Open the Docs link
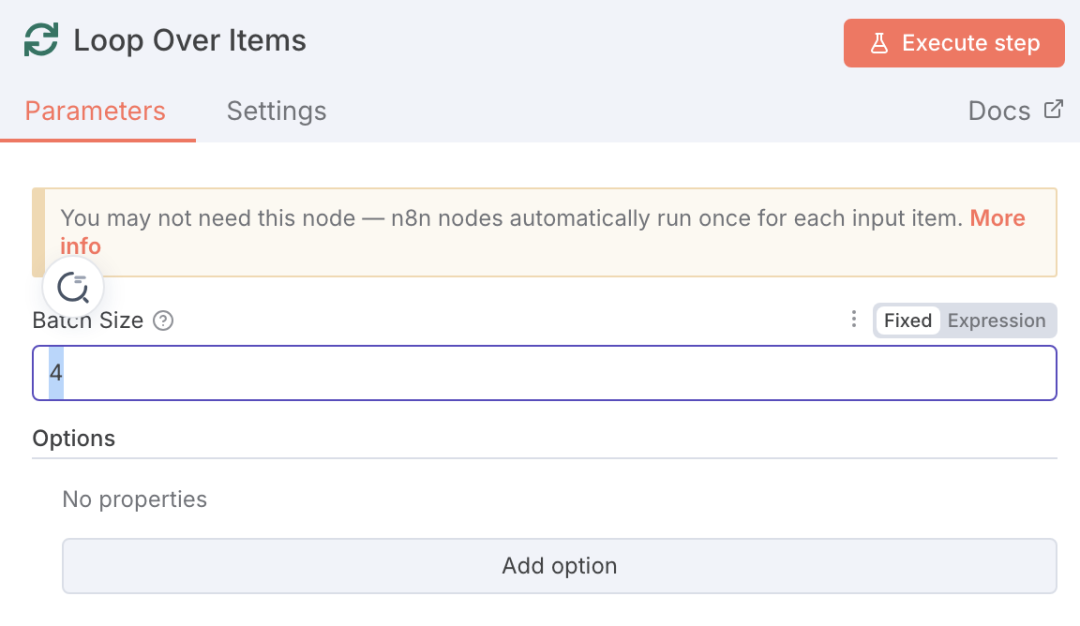 pos(999,111)
